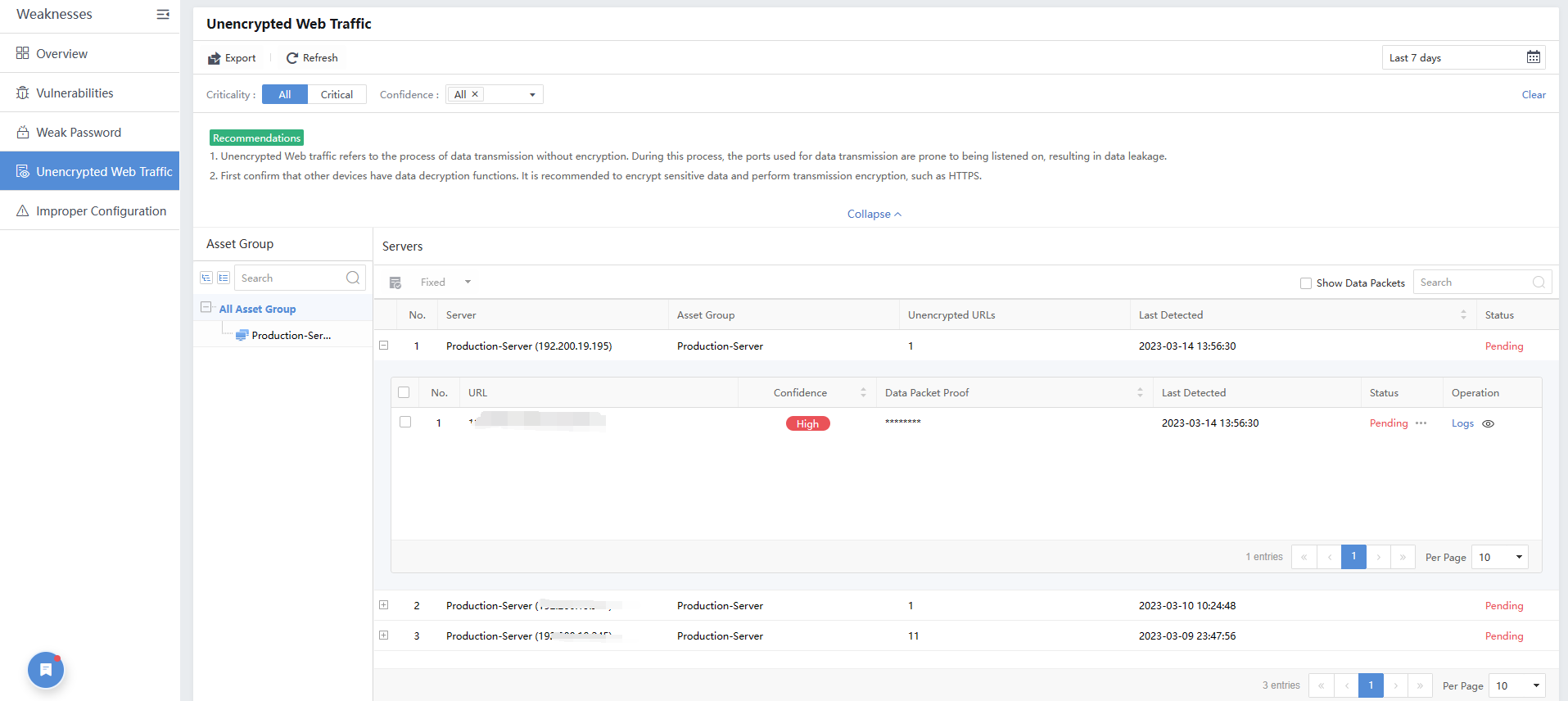Open Vulnerabilities in the sidebar
The width and height of the screenshot is (1568, 701).
[75, 93]
